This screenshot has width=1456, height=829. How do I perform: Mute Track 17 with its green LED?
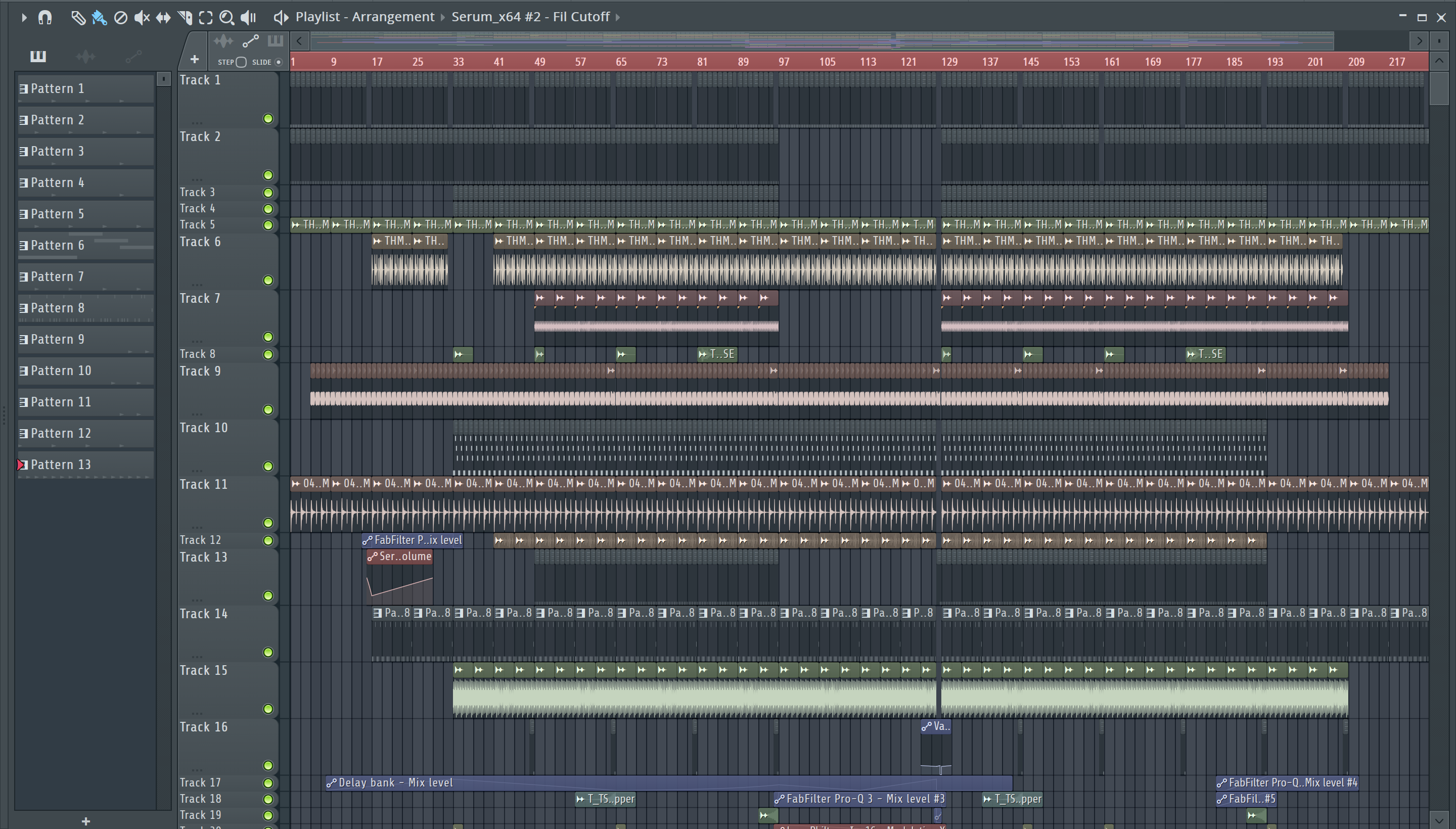click(267, 783)
